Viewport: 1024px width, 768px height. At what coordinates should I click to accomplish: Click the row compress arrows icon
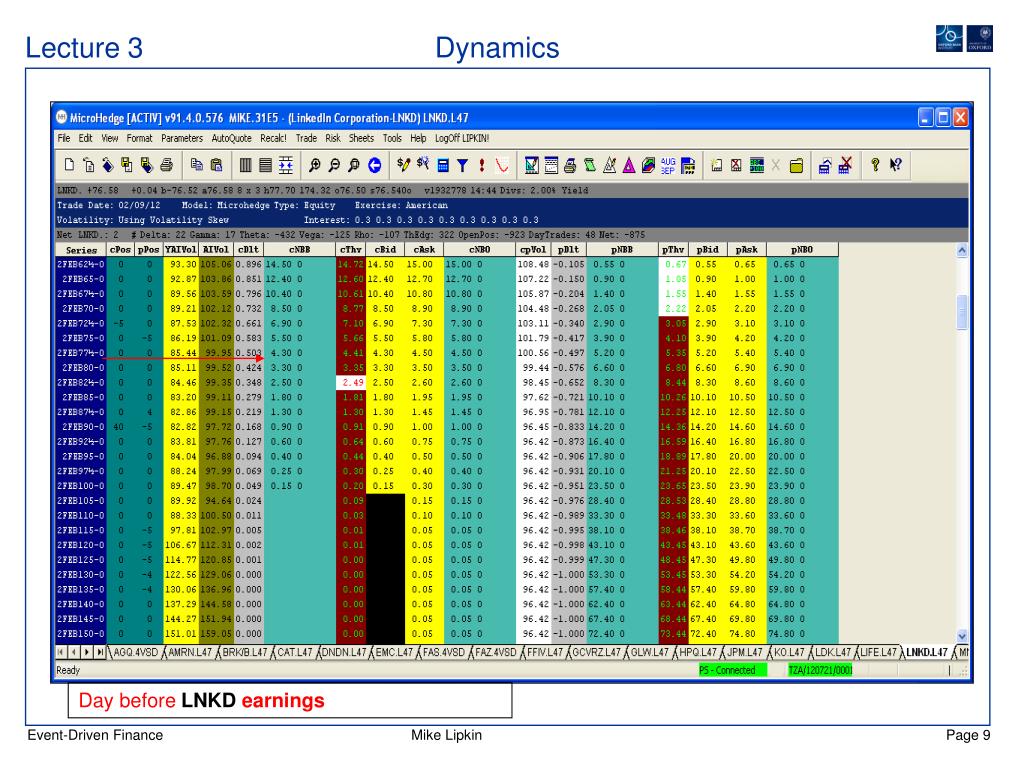click(285, 165)
